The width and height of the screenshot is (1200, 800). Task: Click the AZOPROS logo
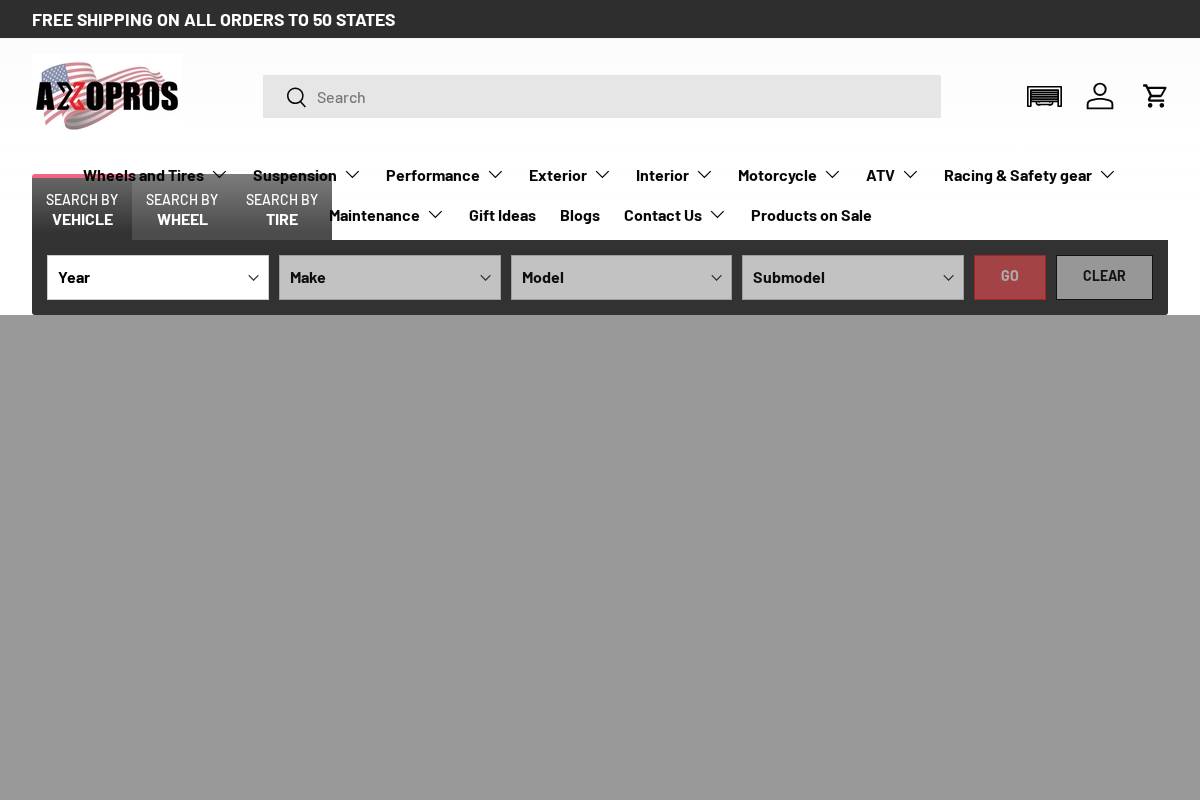tap(107, 95)
